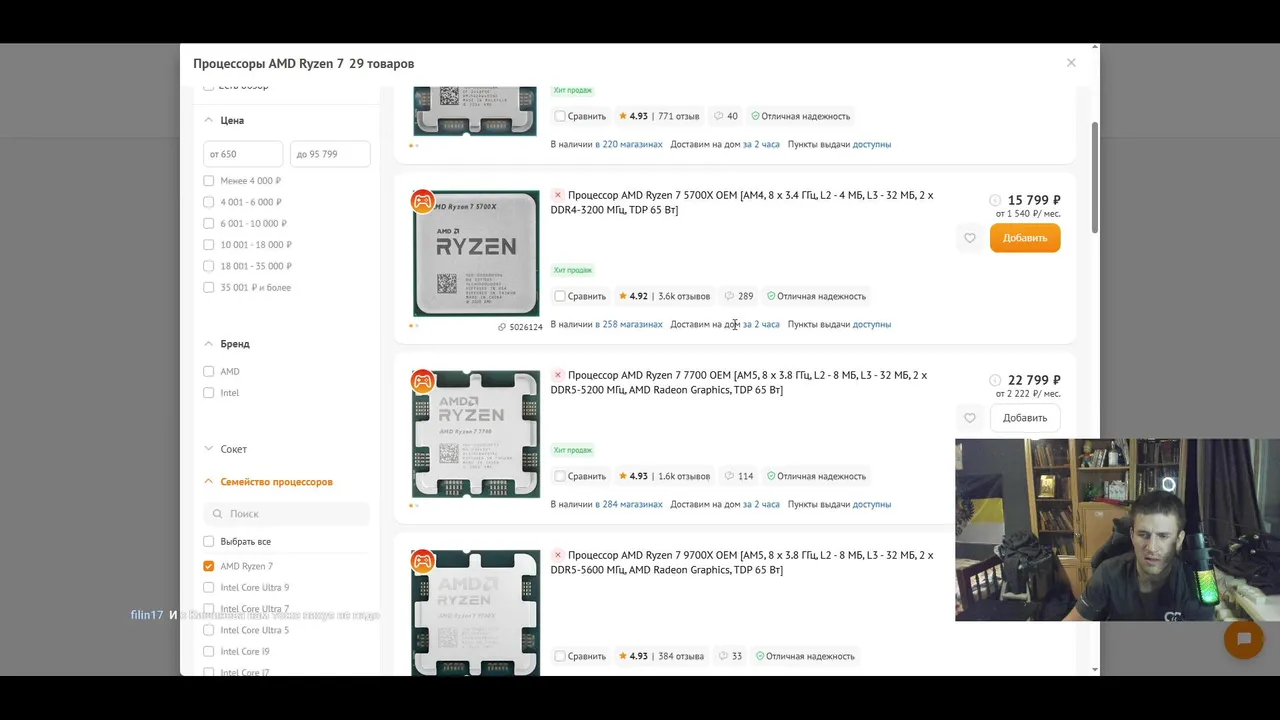Click the red X beside Ryzen 7 9700X title
Screen dimensions: 1280x720
558,555
